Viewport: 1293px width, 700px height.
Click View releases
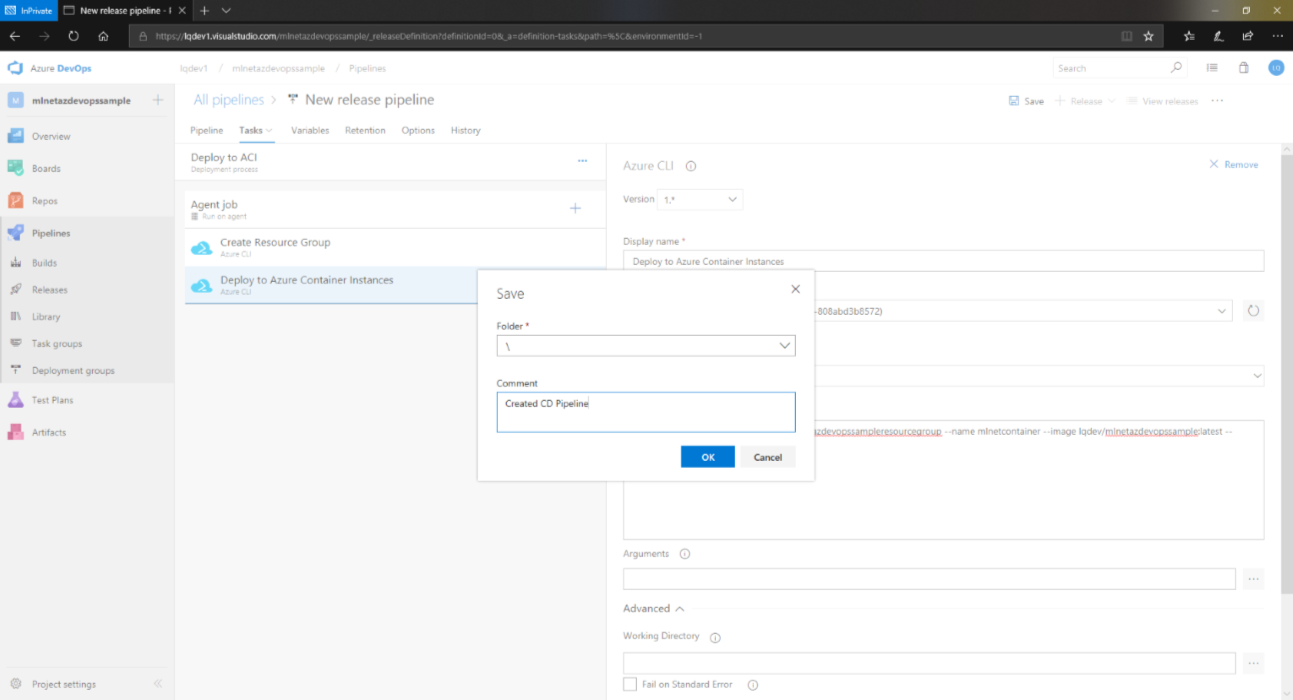point(1163,101)
